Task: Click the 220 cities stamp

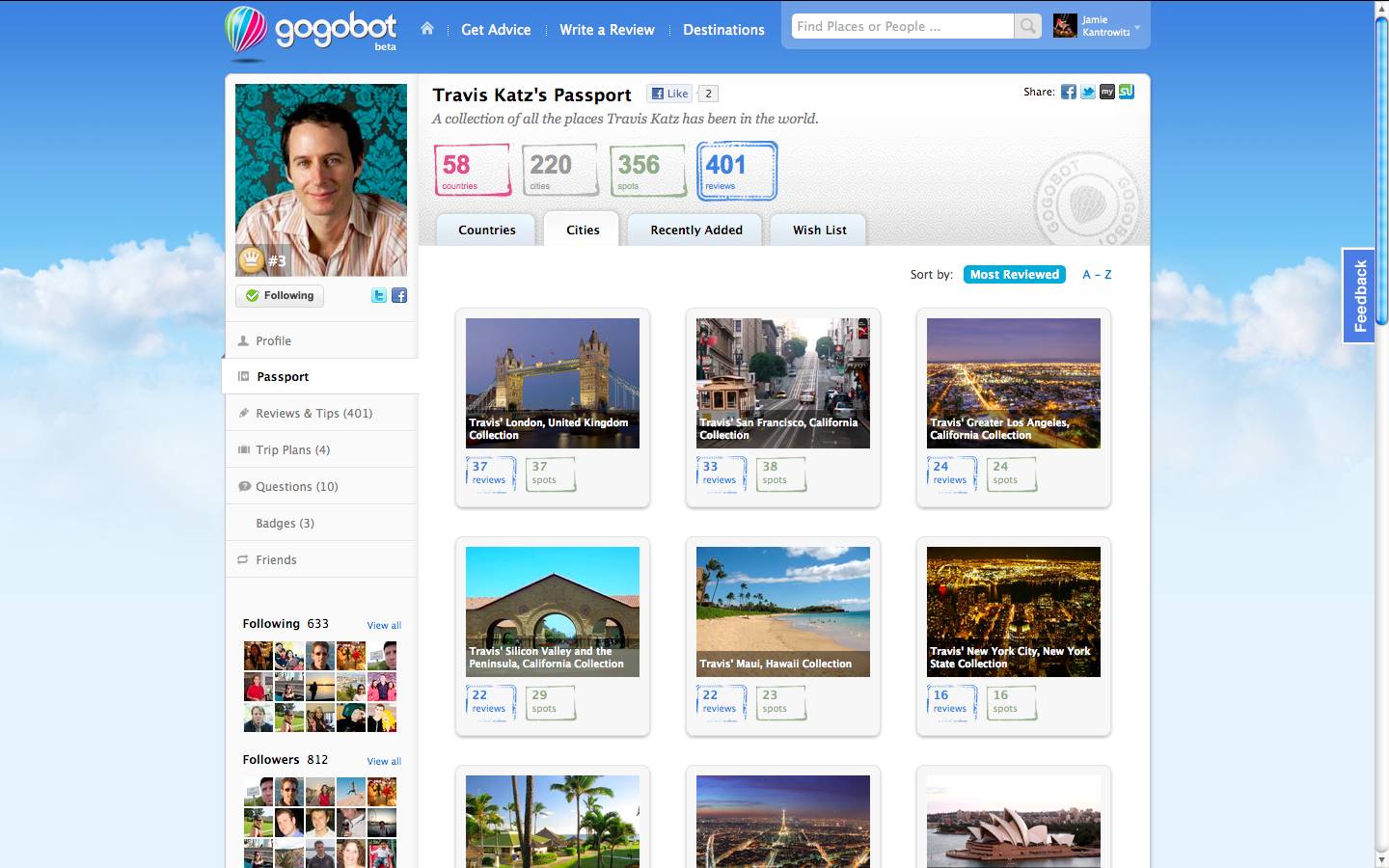Action: click(x=559, y=170)
